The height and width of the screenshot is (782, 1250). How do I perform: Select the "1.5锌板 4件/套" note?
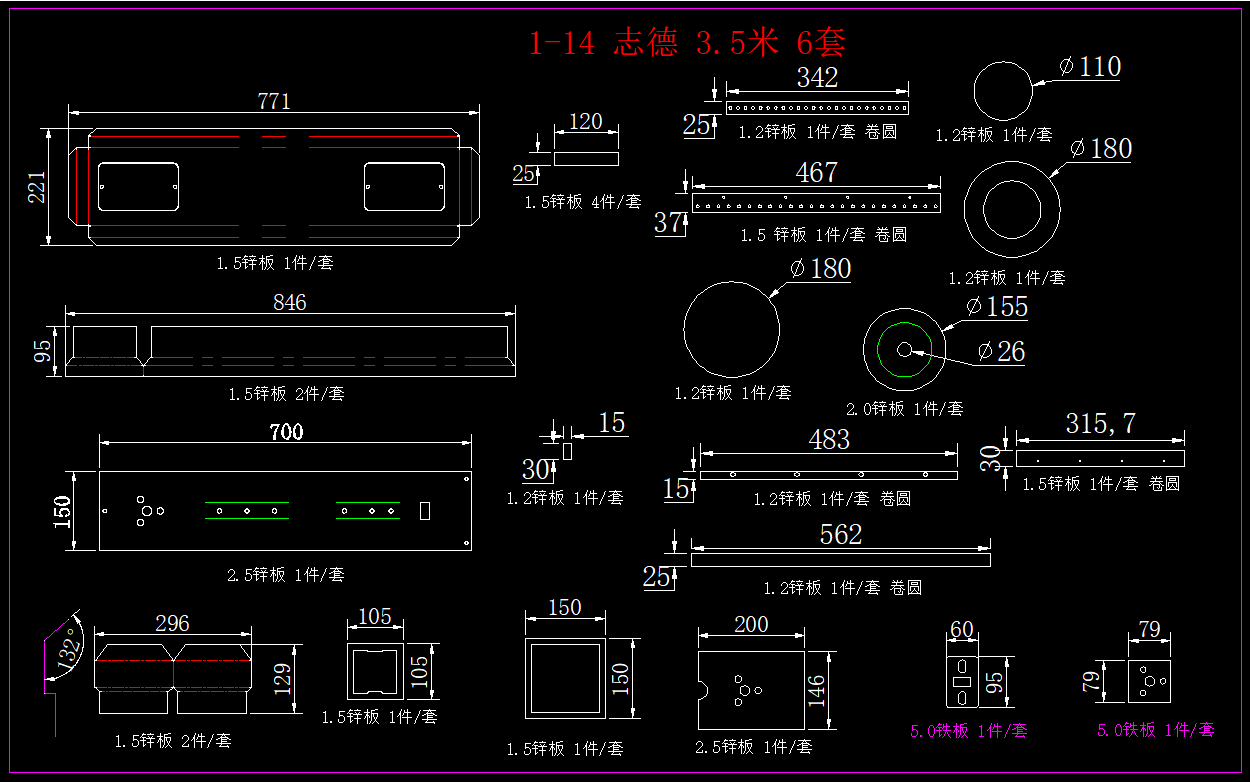pos(583,202)
